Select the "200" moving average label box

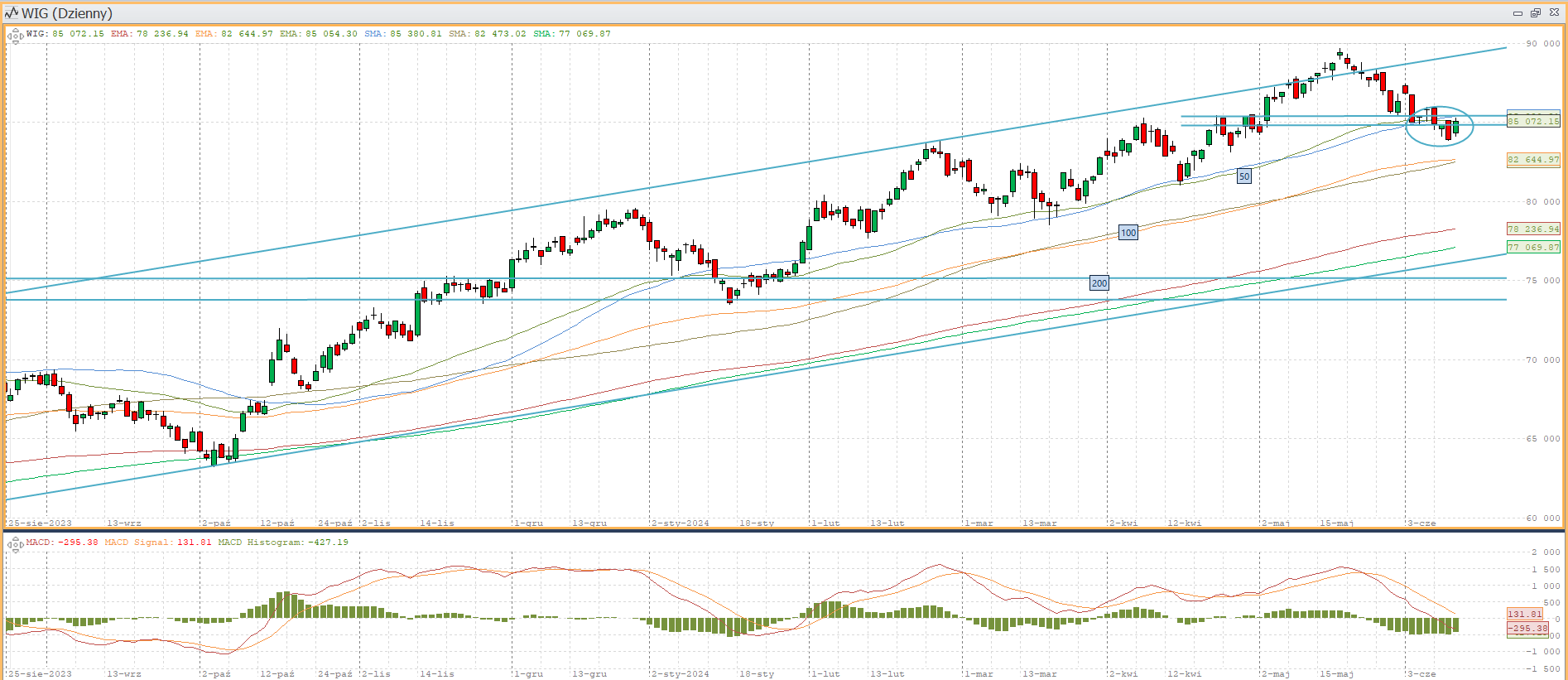(1099, 283)
